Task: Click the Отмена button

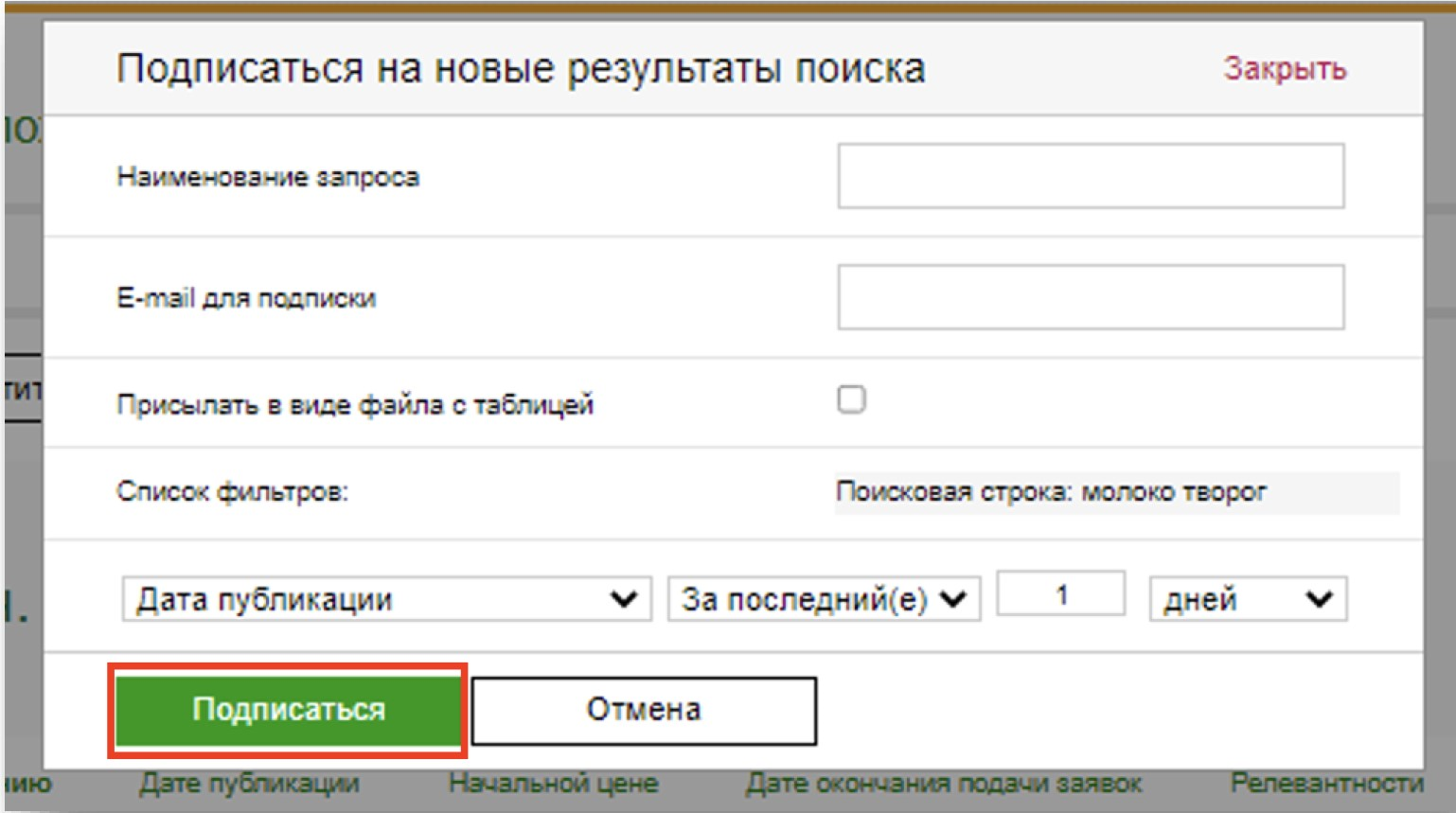Action: [644, 710]
